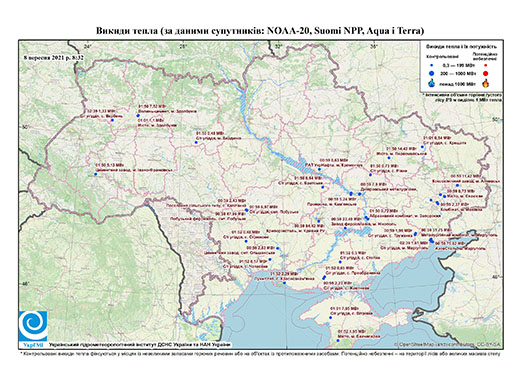Screen dimensions: 520x368
Task: Click the small blue dot legend symbol
Action: coord(432,65)
